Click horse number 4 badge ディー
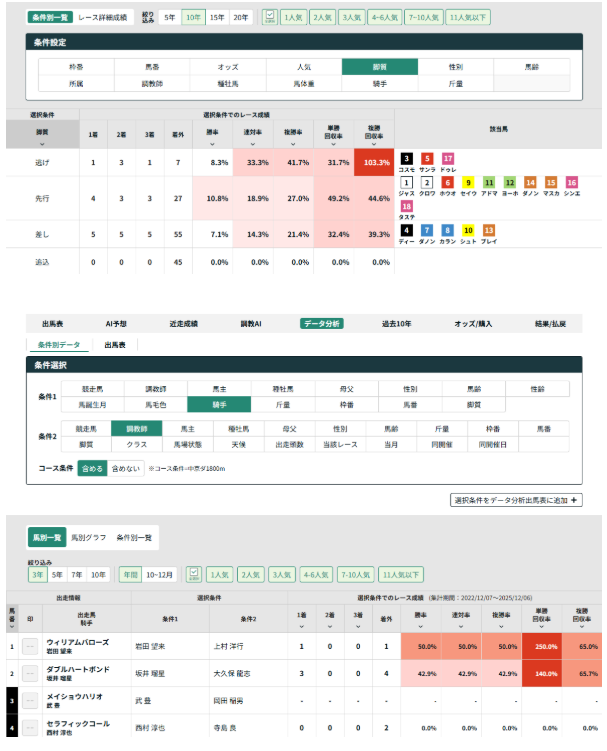 coord(406,230)
